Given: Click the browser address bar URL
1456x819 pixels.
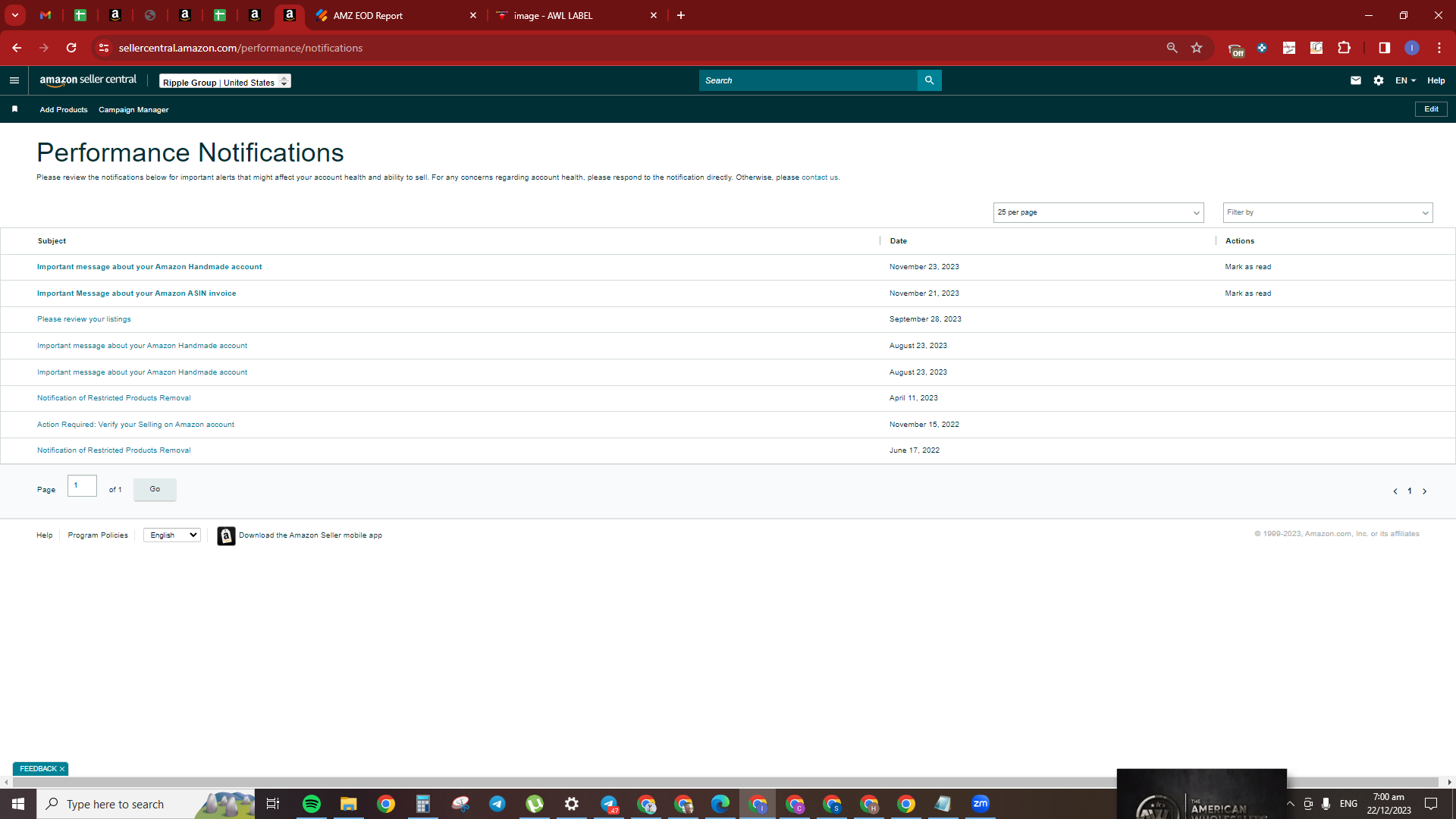Looking at the screenshot, I should (x=241, y=48).
